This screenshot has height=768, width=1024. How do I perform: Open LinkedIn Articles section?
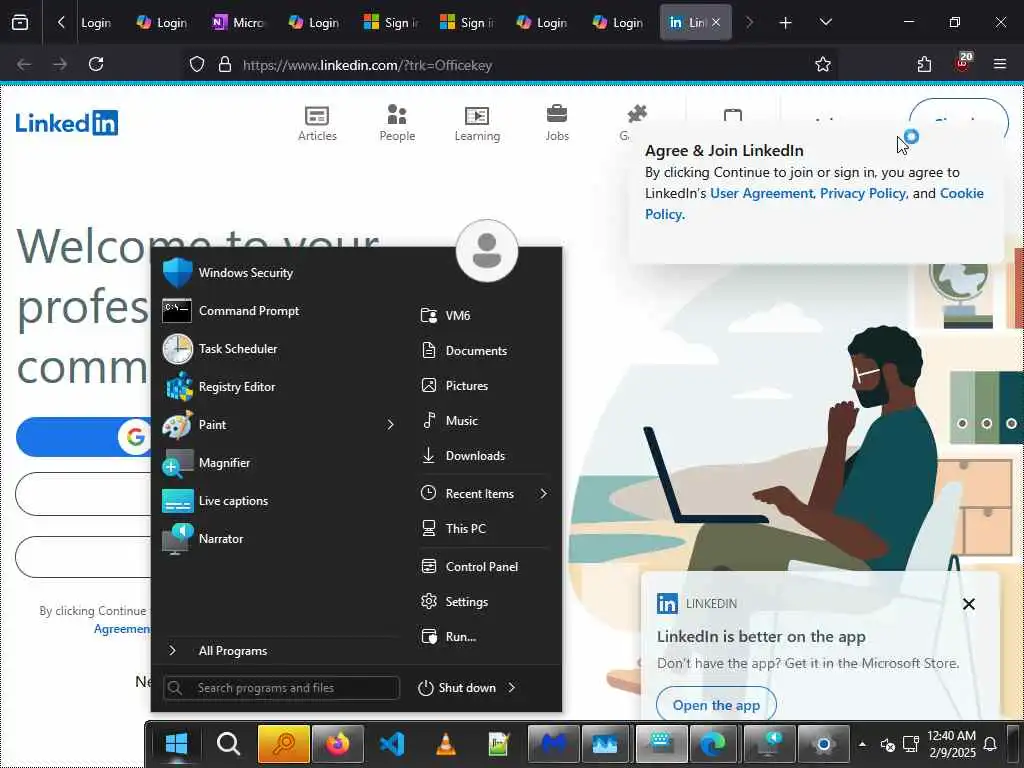coord(317,124)
